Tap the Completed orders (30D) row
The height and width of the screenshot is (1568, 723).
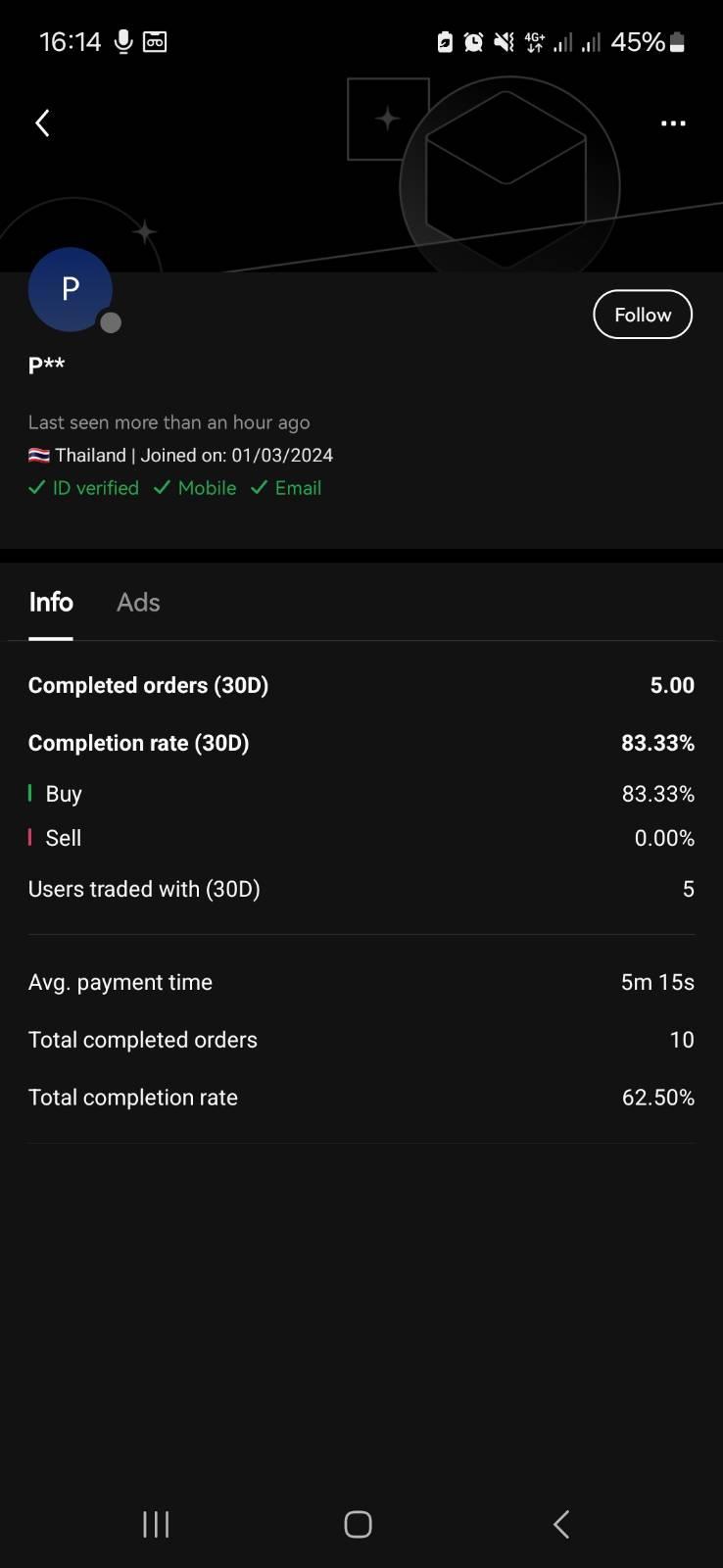361,685
